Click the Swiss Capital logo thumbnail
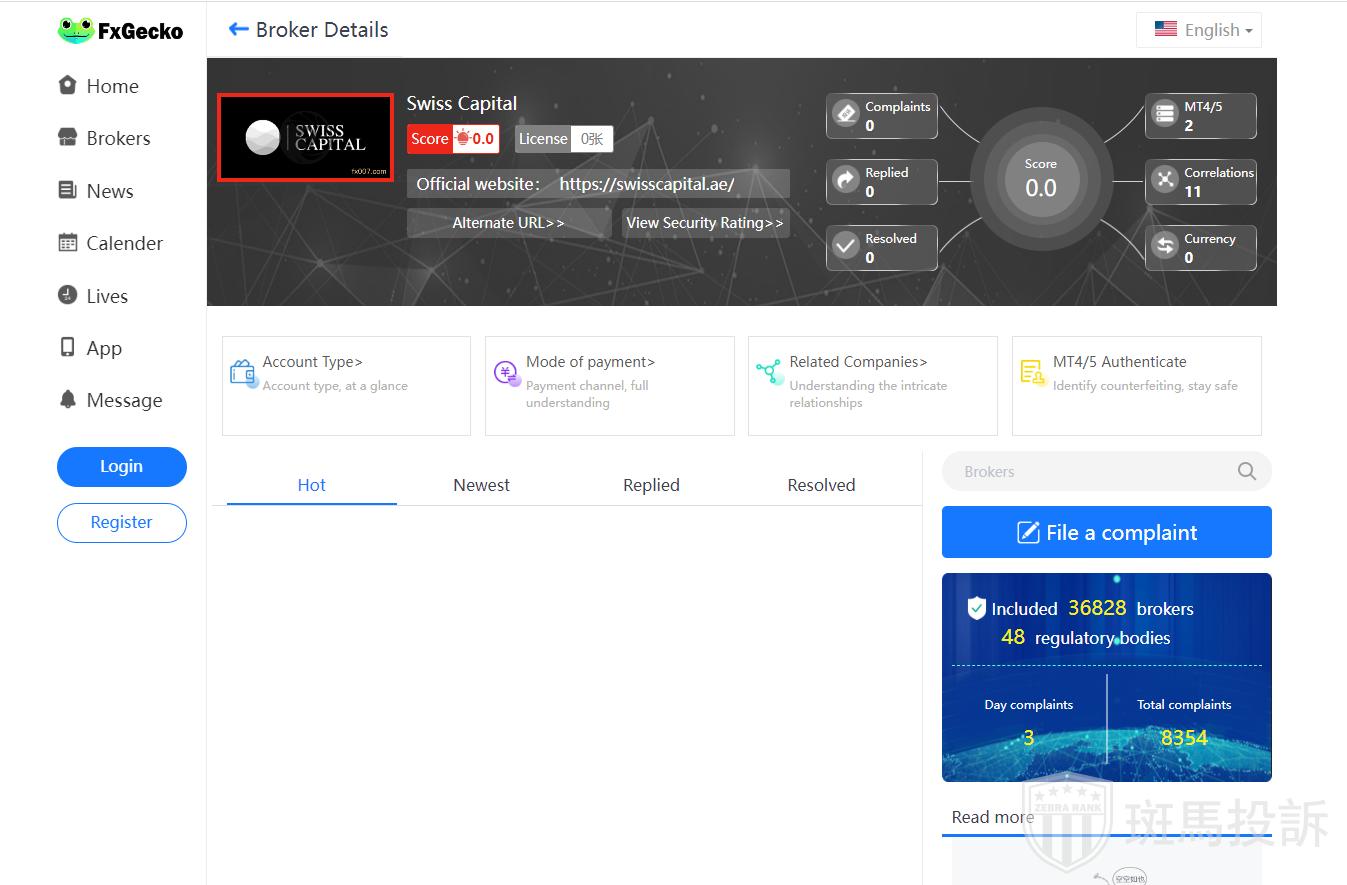Screen dimensions: 1347x885 [x=305, y=139]
